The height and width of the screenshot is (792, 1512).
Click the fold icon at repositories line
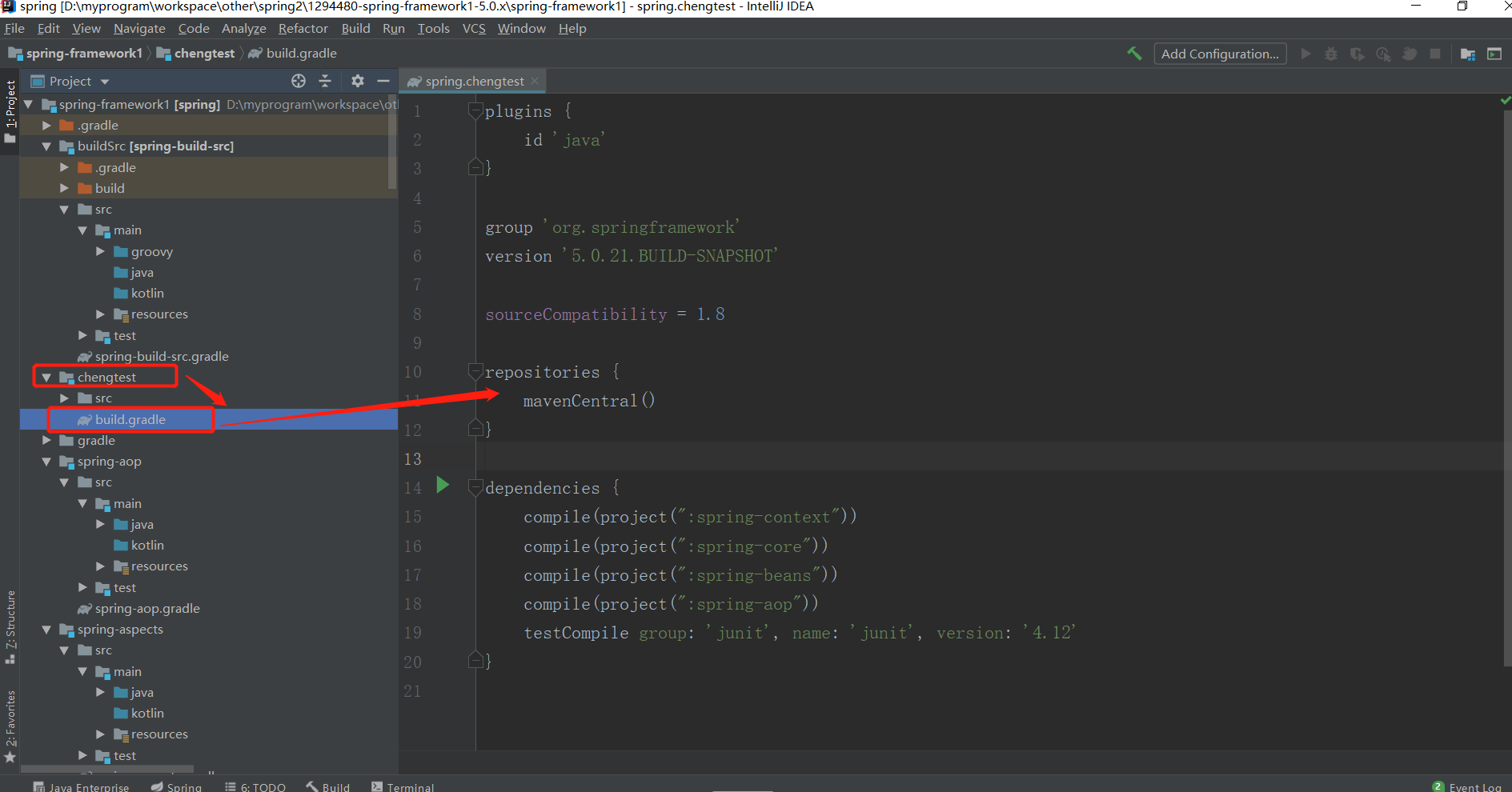[475, 371]
